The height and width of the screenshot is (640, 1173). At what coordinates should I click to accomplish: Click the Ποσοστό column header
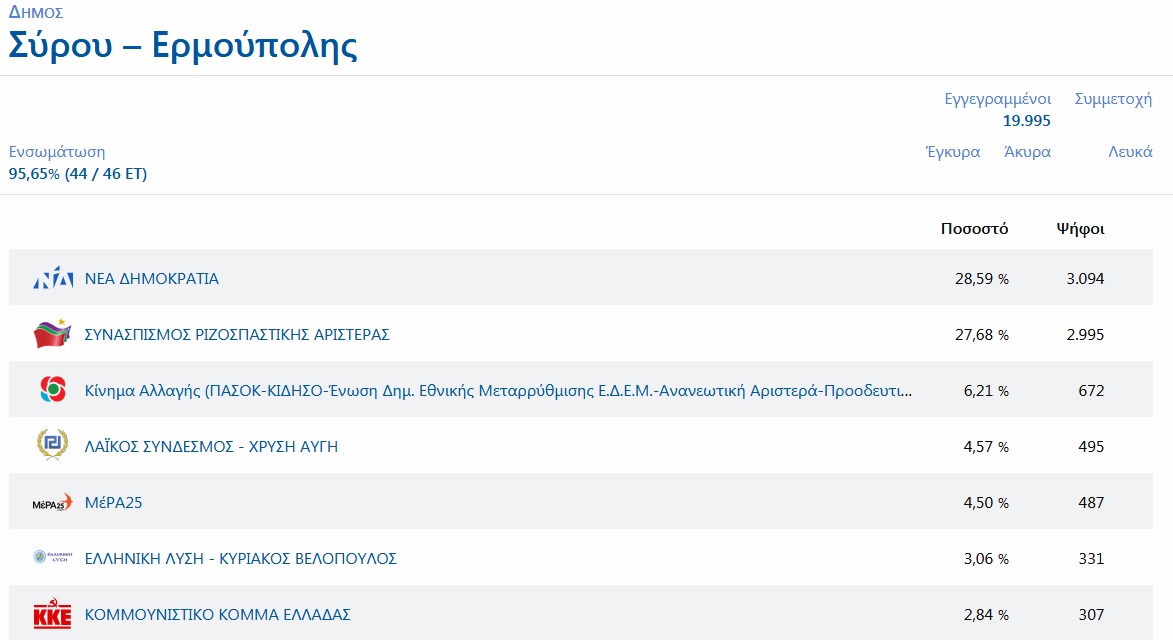[974, 229]
